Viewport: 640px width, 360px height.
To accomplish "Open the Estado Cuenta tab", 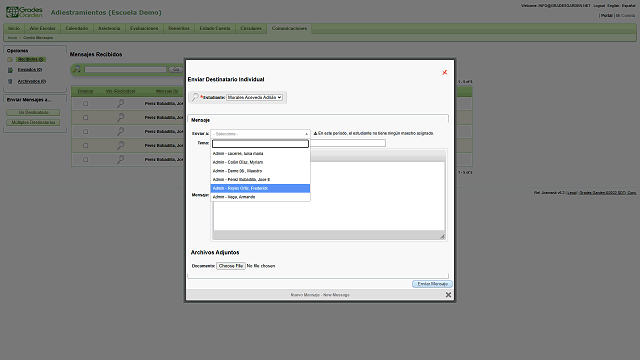I will (215, 29).
